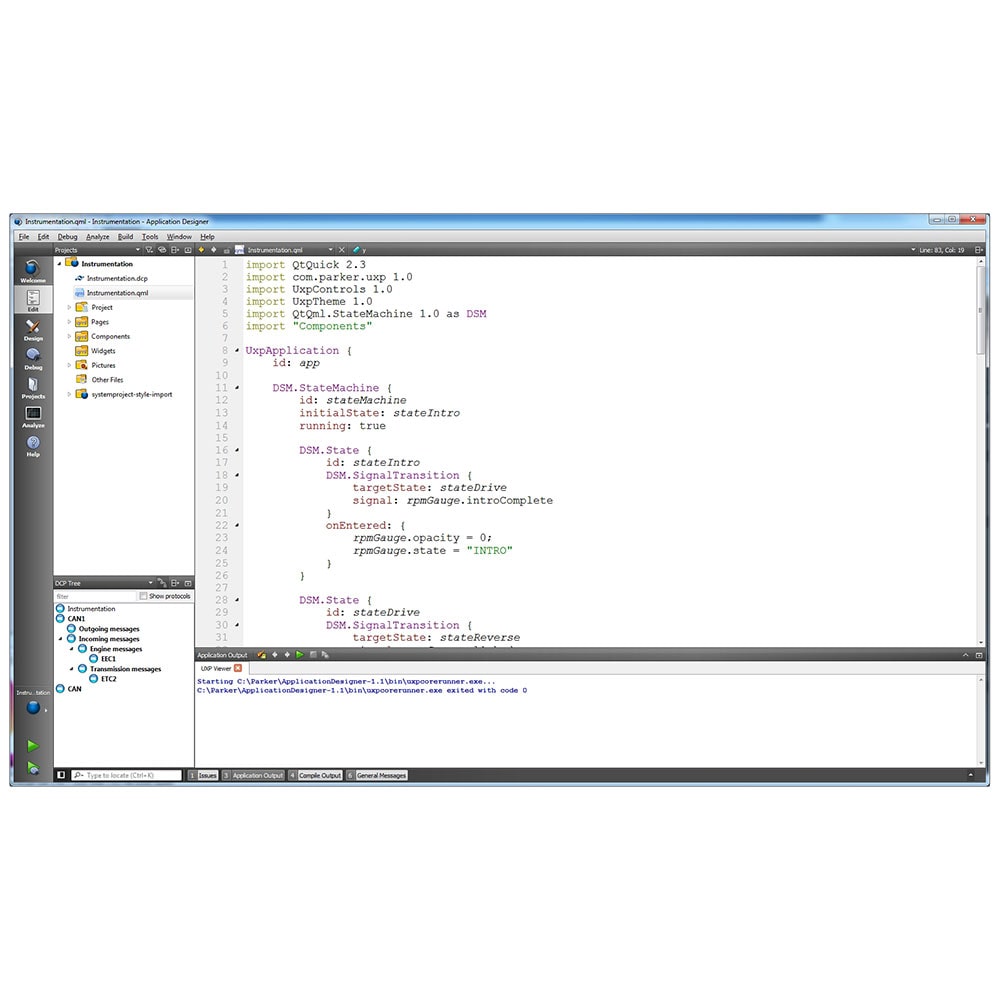Open the Analyze mode
This screenshot has height=1000, width=1000.
pyautogui.click(x=33, y=416)
